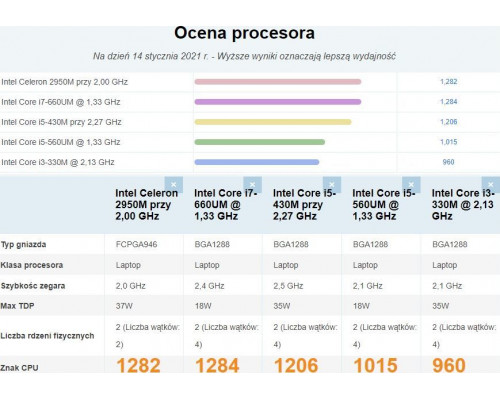Remove Intel Celeron 2950M column with X icon
Image resolution: width=500 pixels, height=400 pixels.
[174, 185]
